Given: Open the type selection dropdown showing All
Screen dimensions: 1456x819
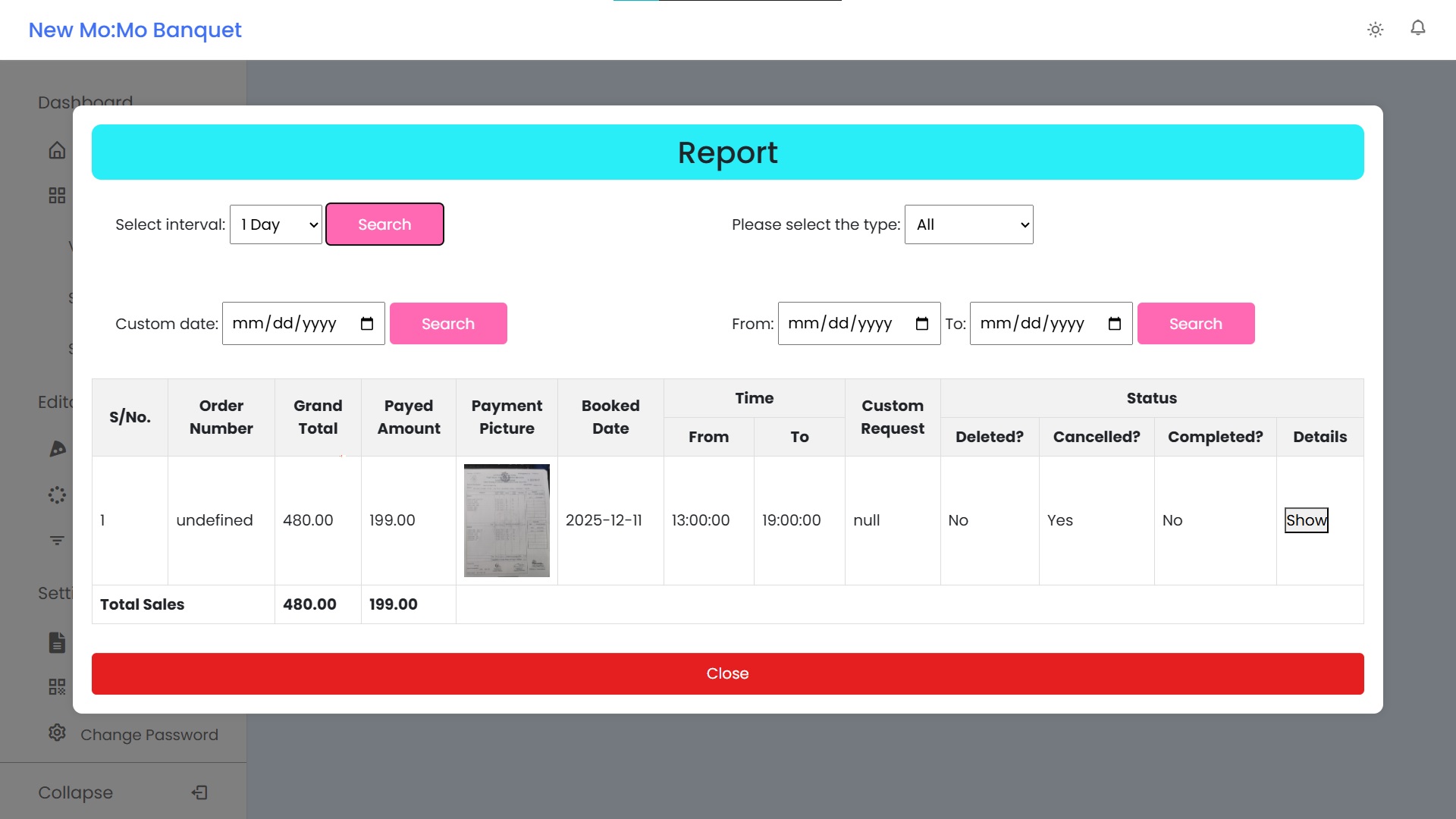Looking at the screenshot, I should point(968,224).
